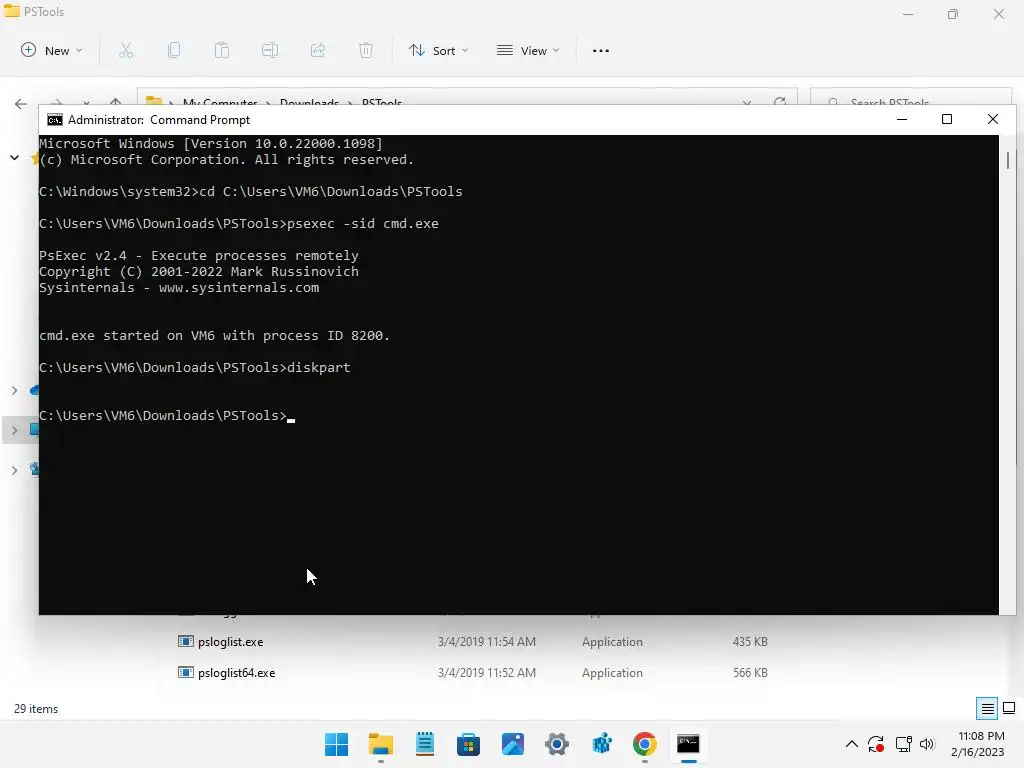Go back with the File Explorer back arrow
The width and height of the screenshot is (1024, 768).
[x=21, y=104]
